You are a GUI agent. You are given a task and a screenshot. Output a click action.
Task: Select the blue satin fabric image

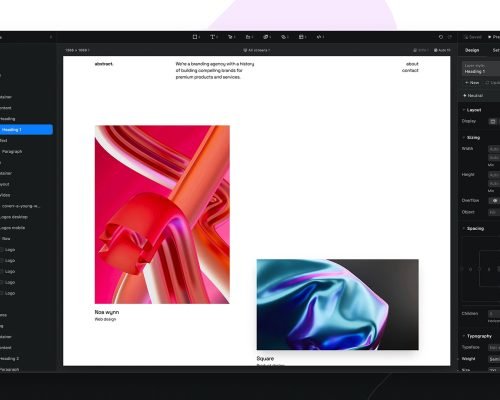tap(338, 305)
